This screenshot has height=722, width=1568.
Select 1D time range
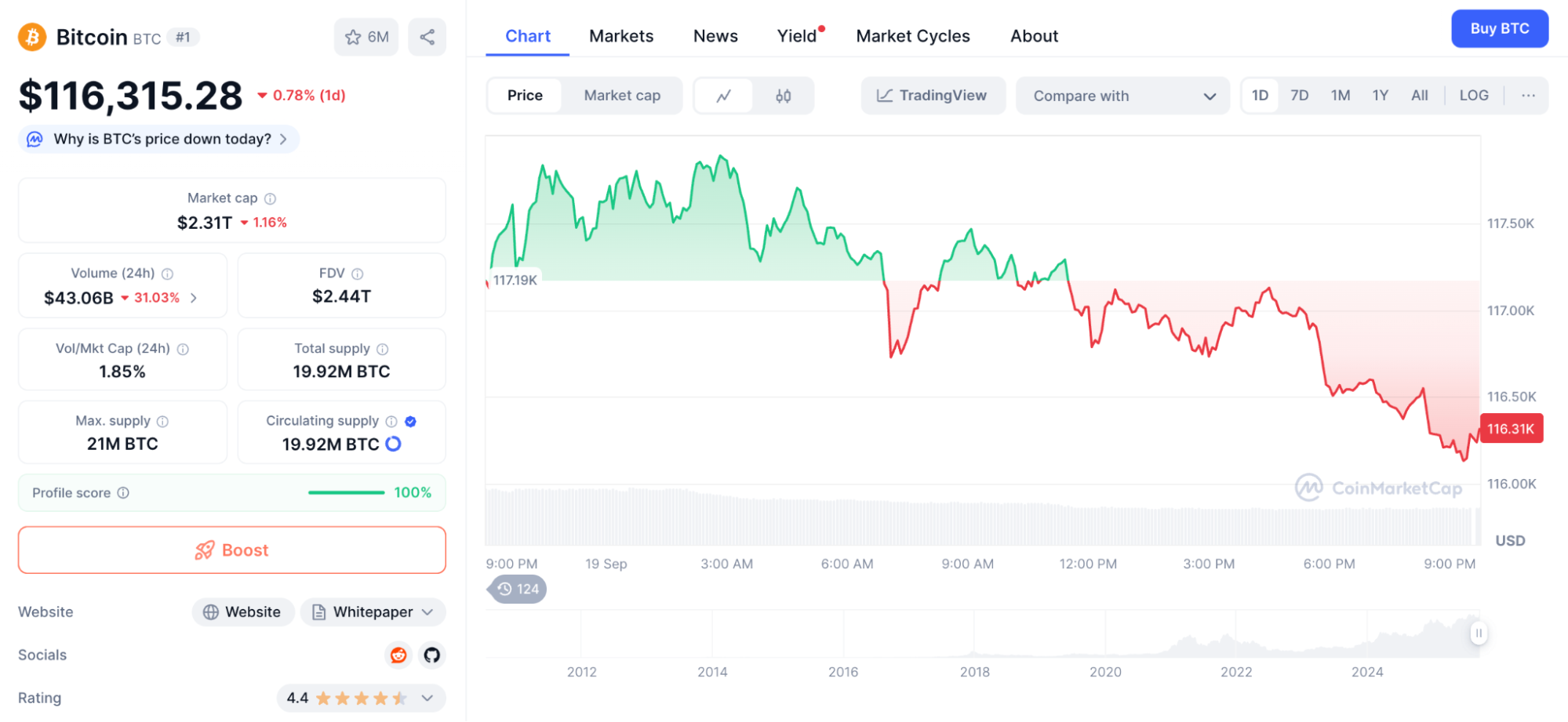click(x=1260, y=96)
